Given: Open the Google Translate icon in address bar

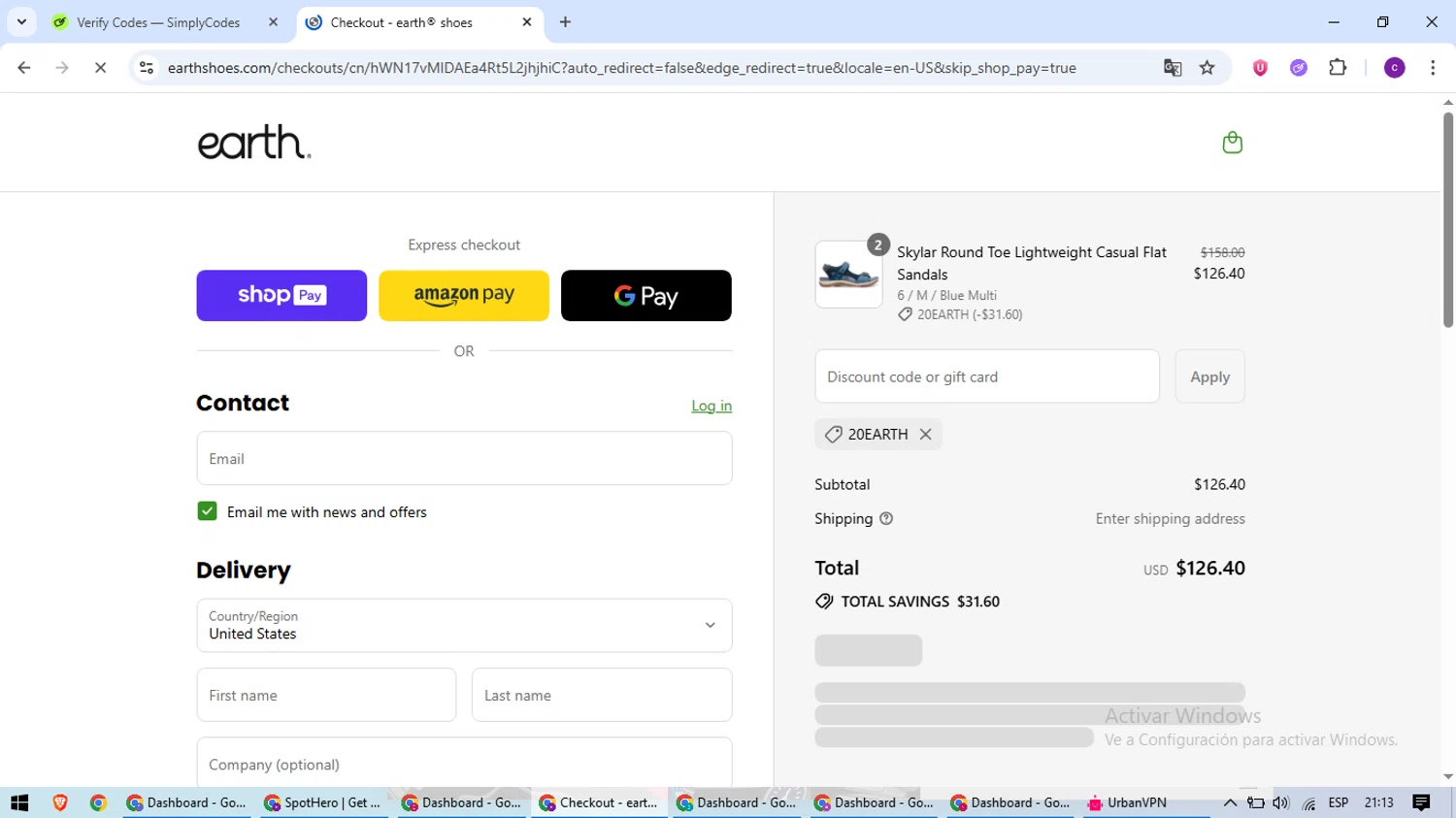Looking at the screenshot, I should coord(1173,68).
